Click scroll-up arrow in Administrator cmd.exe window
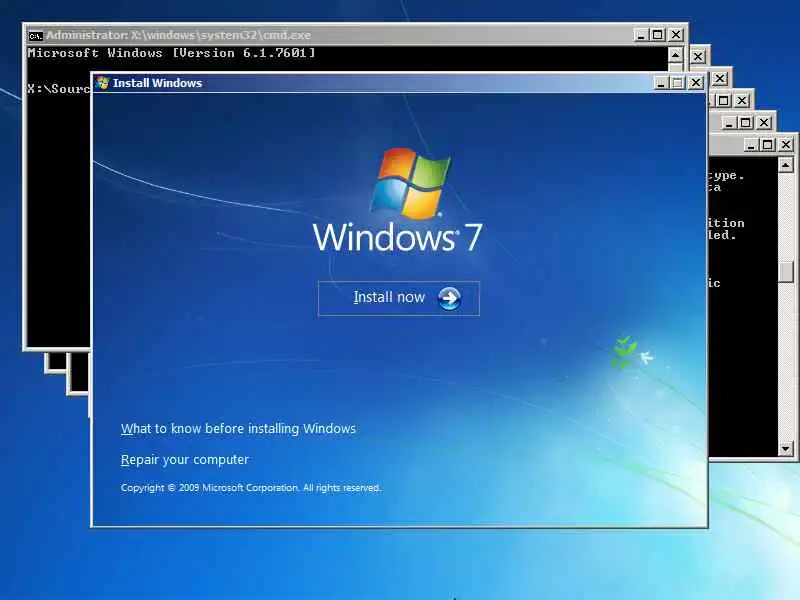Screen dimensions: 800x600 pos(676,55)
